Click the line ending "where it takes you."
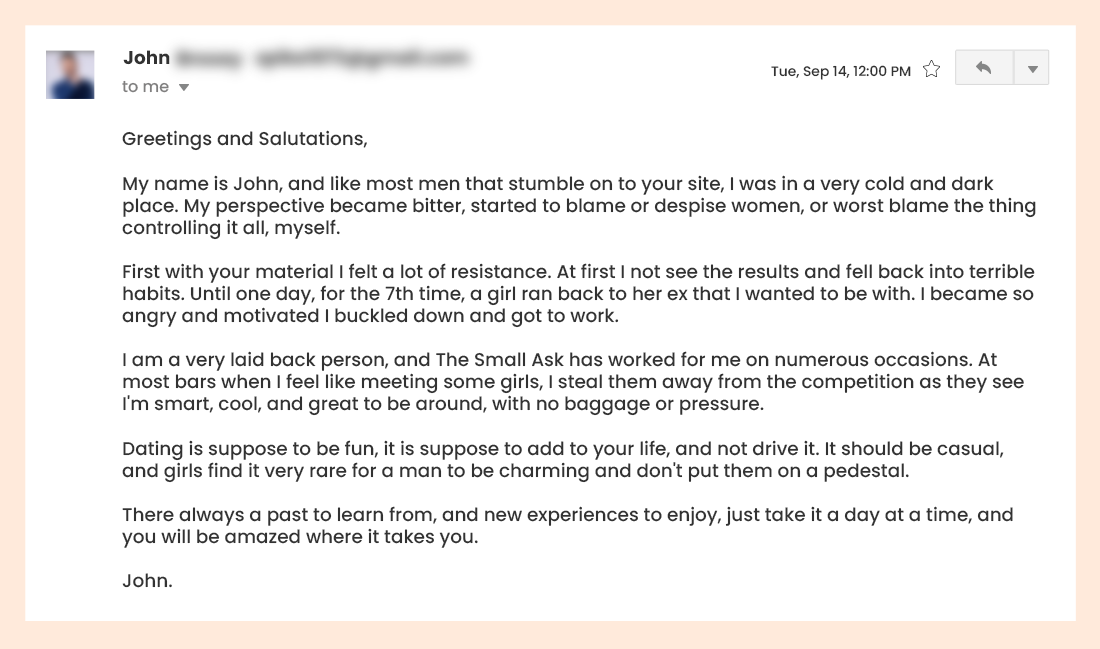The height and width of the screenshot is (649, 1100). pyautogui.click(x=300, y=536)
